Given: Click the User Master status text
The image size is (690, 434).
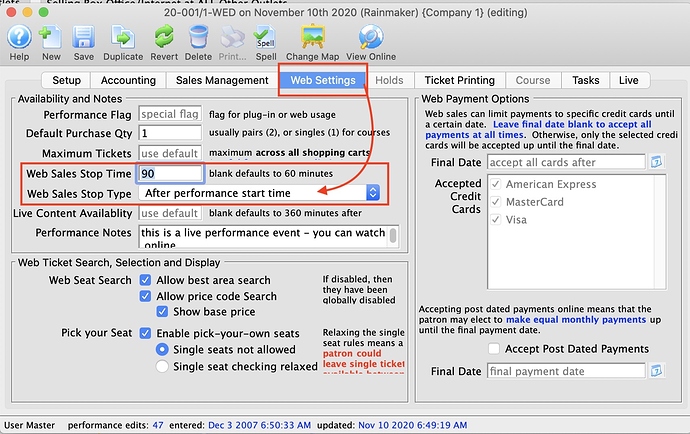Looking at the screenshot, I should (29, 425).
